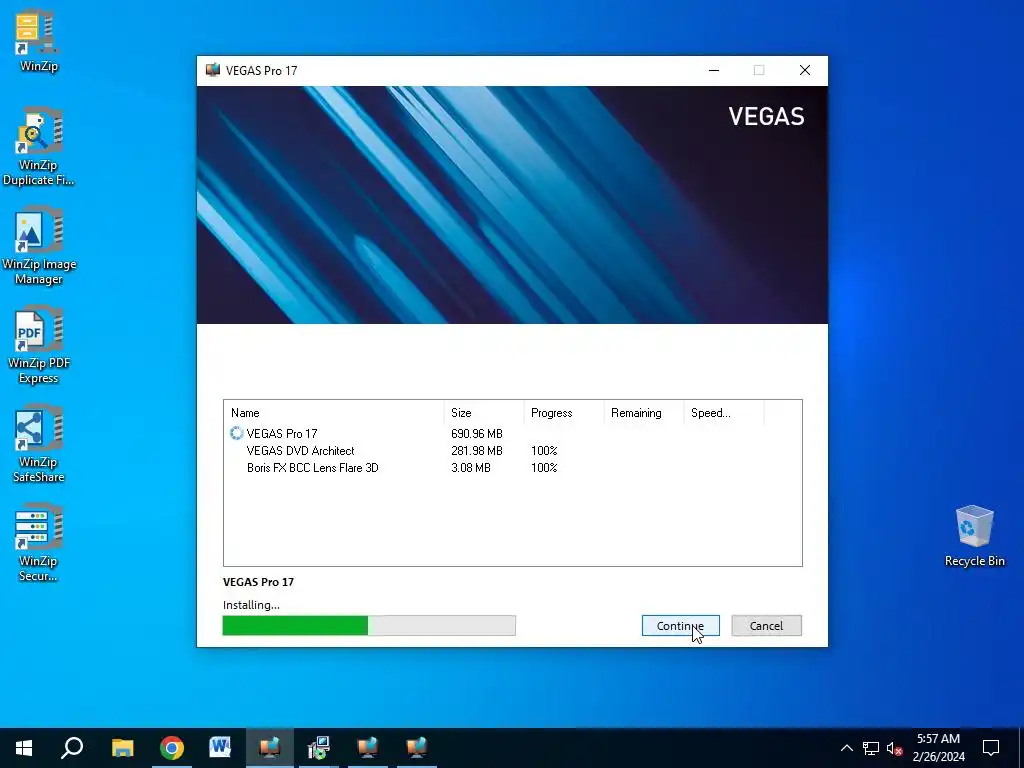Click the third setup icon in taskbar
Image resolution: width=1024 pixels, height=768 pixels.
[368, 748]
